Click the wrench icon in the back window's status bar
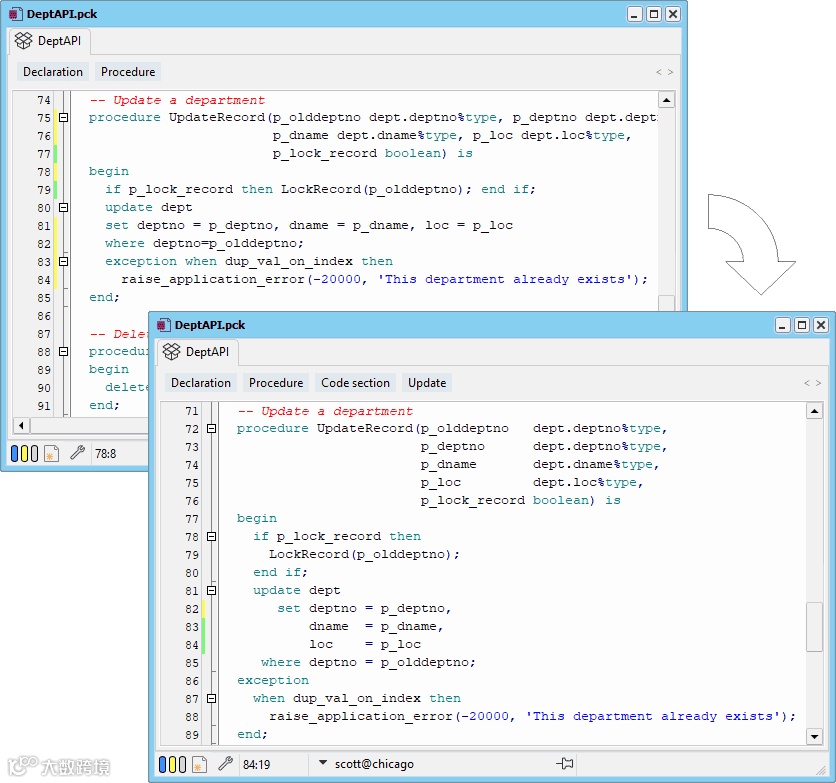836x783 pixels. (77, 454)
